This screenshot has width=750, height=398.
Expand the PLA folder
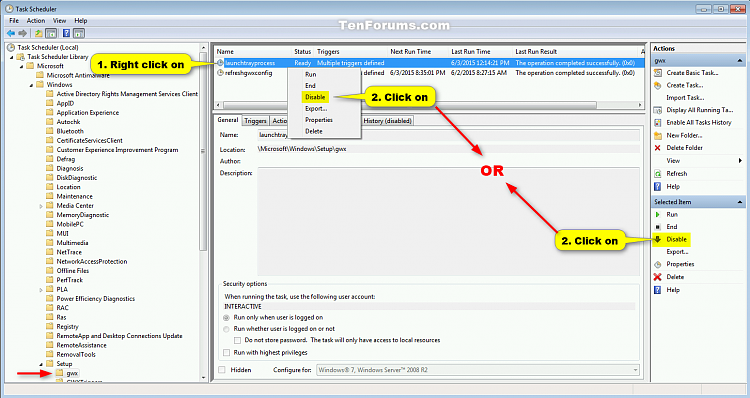pos(41,290)
